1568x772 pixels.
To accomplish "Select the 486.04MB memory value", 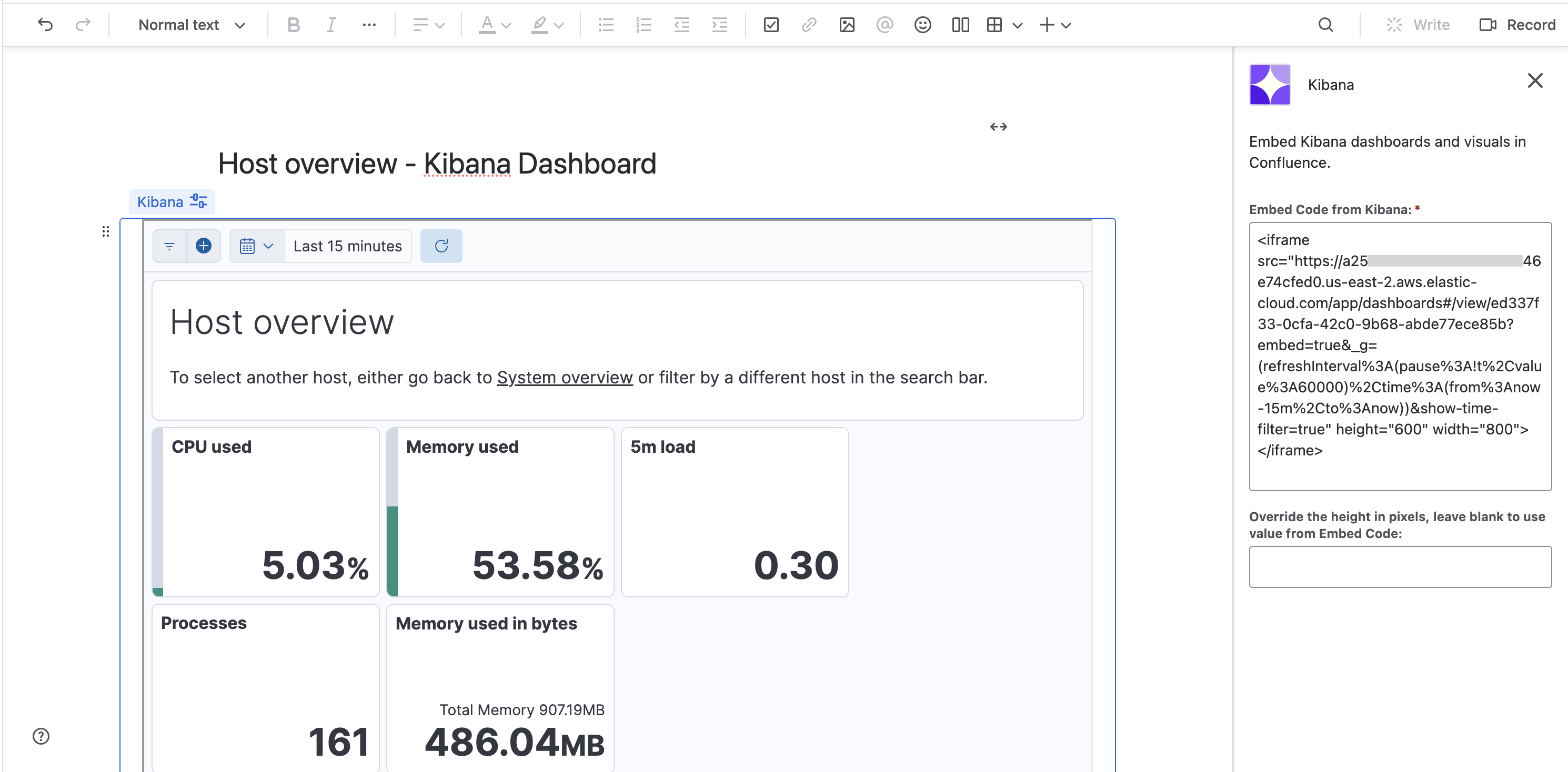I will click(x=515, y=743).
